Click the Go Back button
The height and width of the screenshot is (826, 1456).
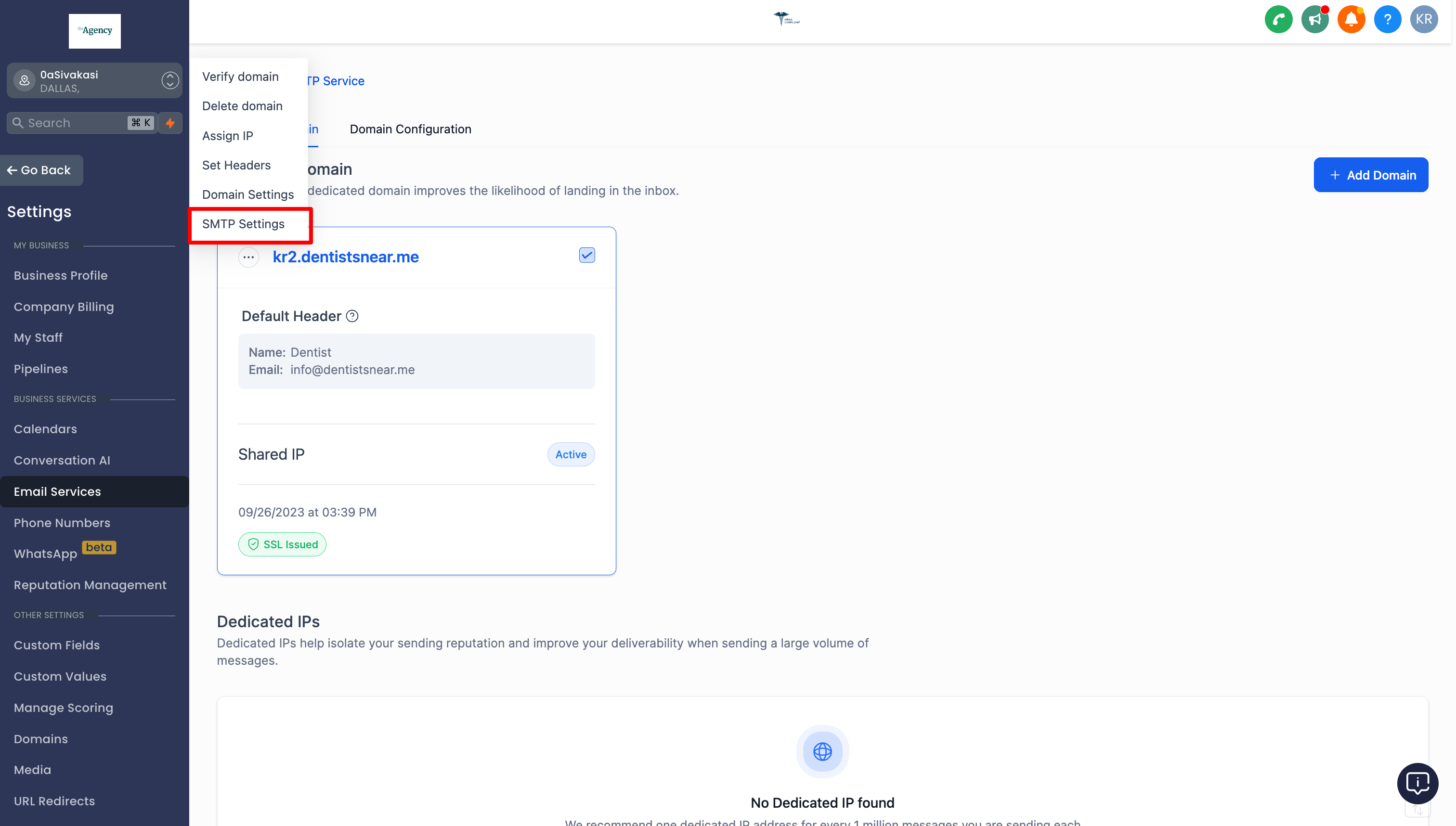(x=39, y=170)
